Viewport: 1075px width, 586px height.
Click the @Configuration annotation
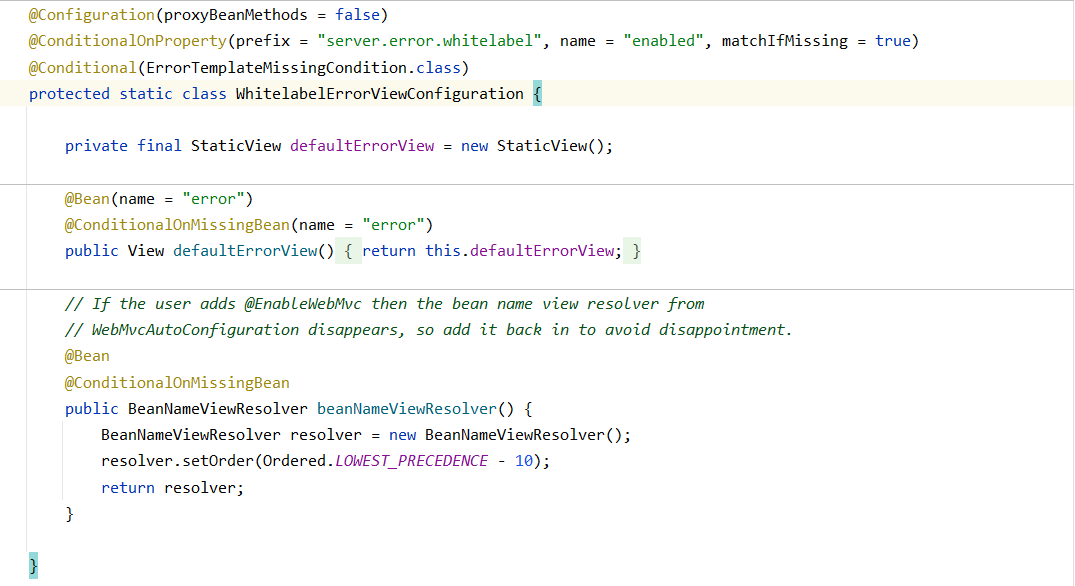click(92, 15)
